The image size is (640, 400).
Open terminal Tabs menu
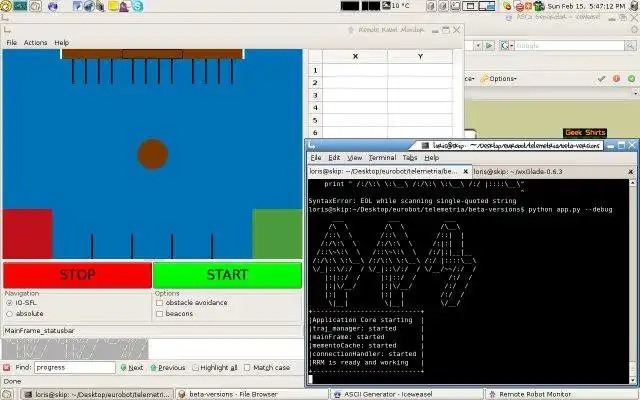tap(409, 158)
